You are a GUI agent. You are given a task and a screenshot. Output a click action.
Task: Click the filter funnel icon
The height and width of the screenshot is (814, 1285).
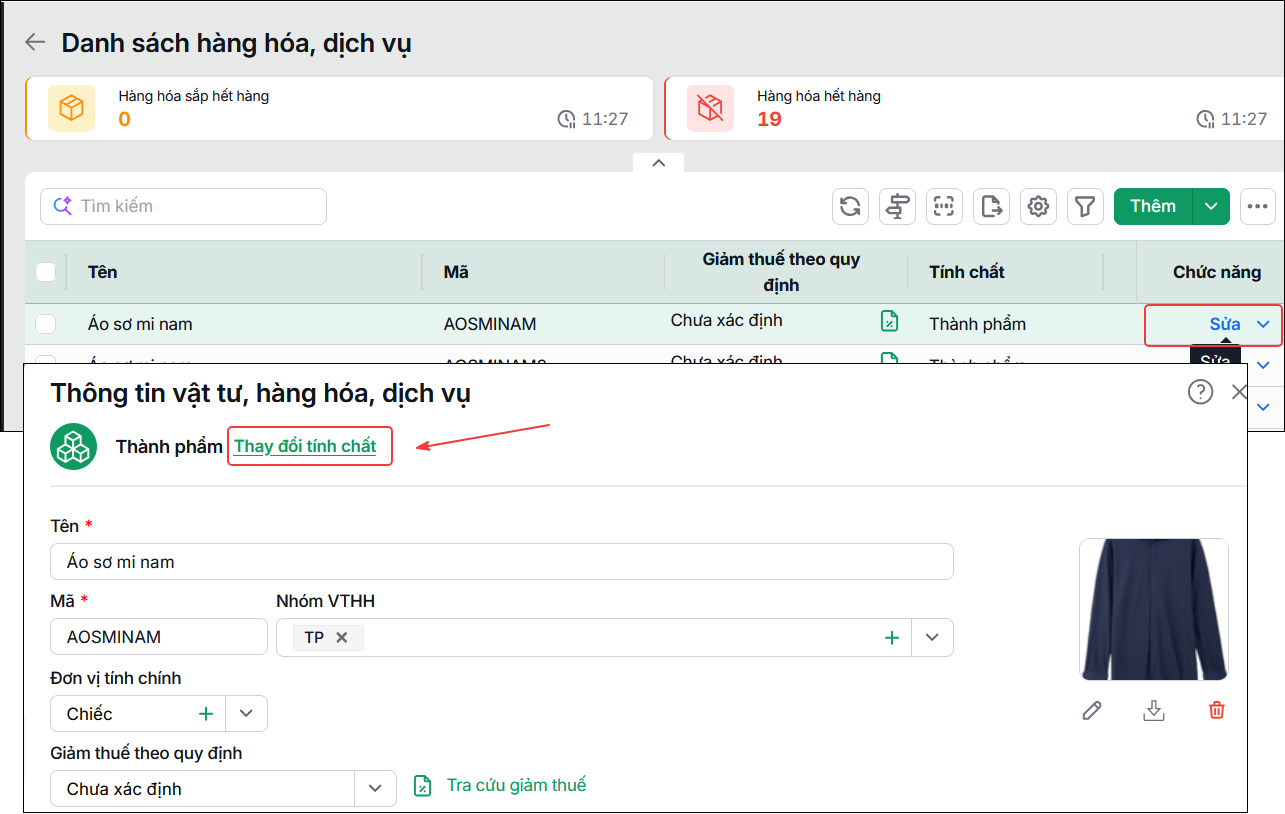pos(1085,206)
